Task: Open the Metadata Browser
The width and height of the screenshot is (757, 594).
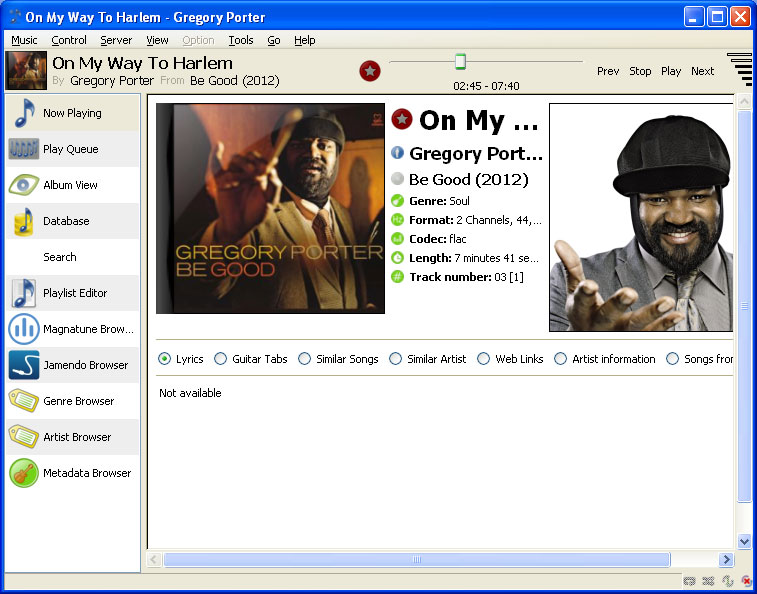Action: pos(72,473)
